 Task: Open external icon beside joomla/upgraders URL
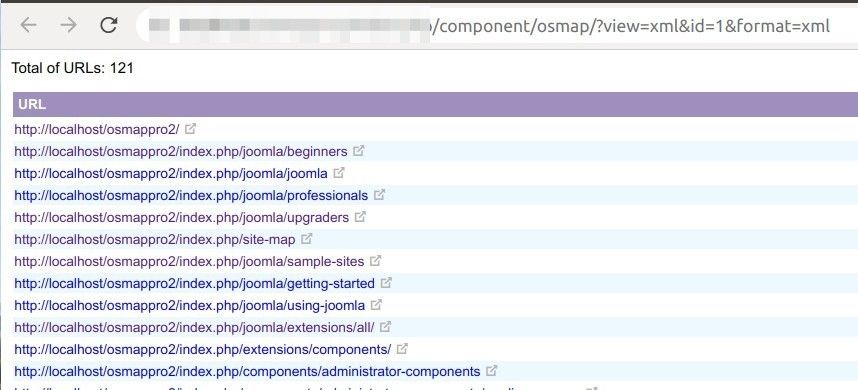(x=360, y=217)
